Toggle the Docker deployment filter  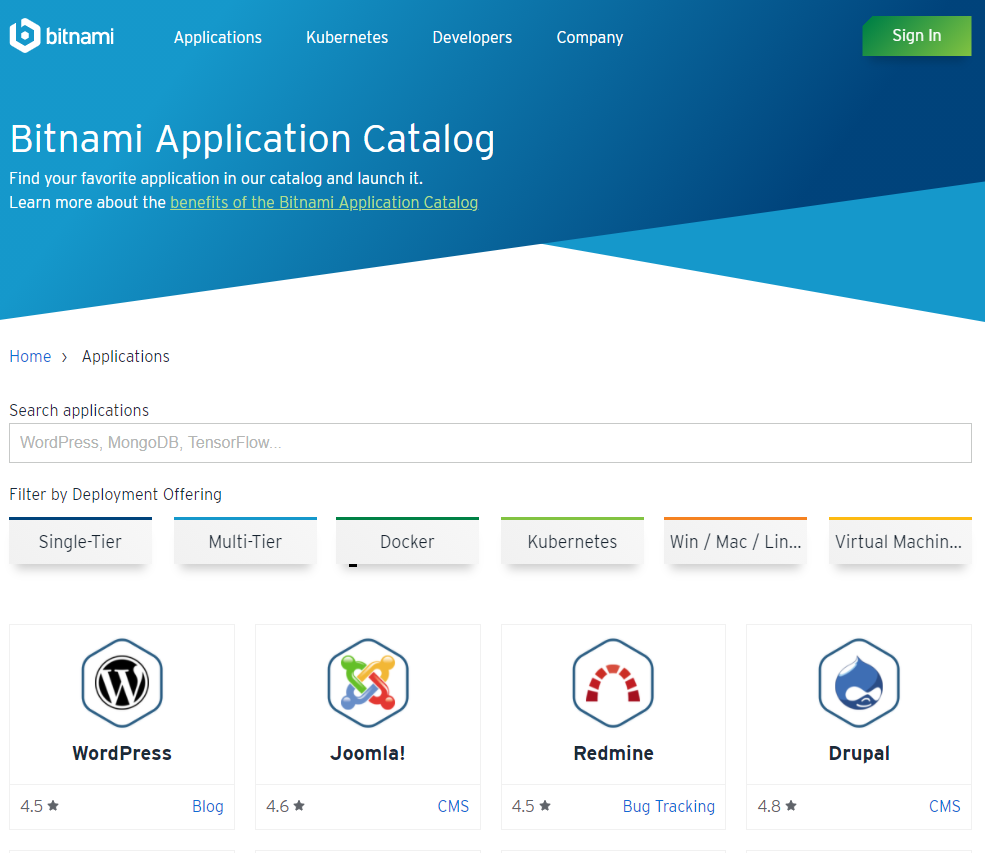click(407, 541)
